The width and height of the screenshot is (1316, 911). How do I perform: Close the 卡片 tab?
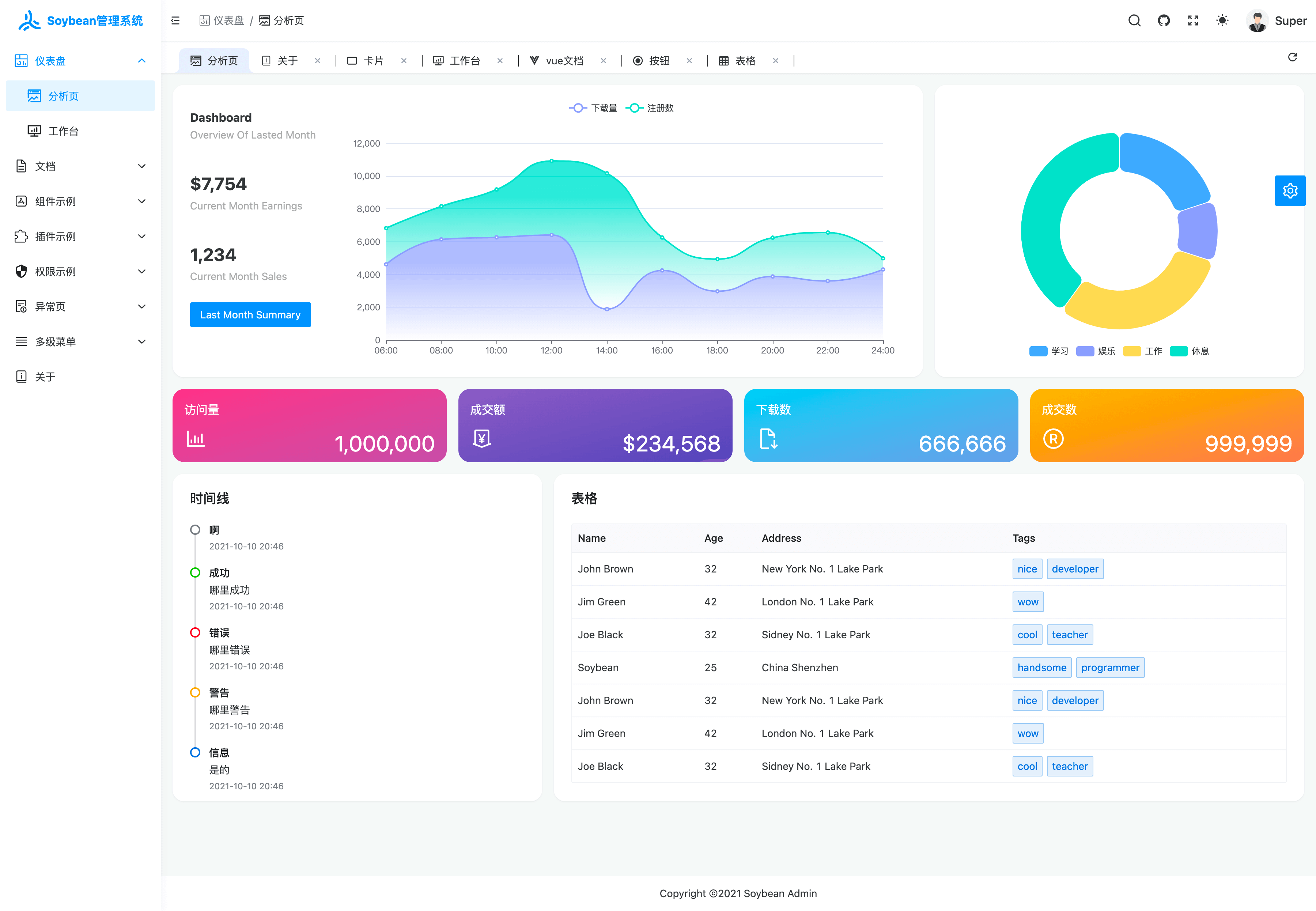click(x=404, y=61)
